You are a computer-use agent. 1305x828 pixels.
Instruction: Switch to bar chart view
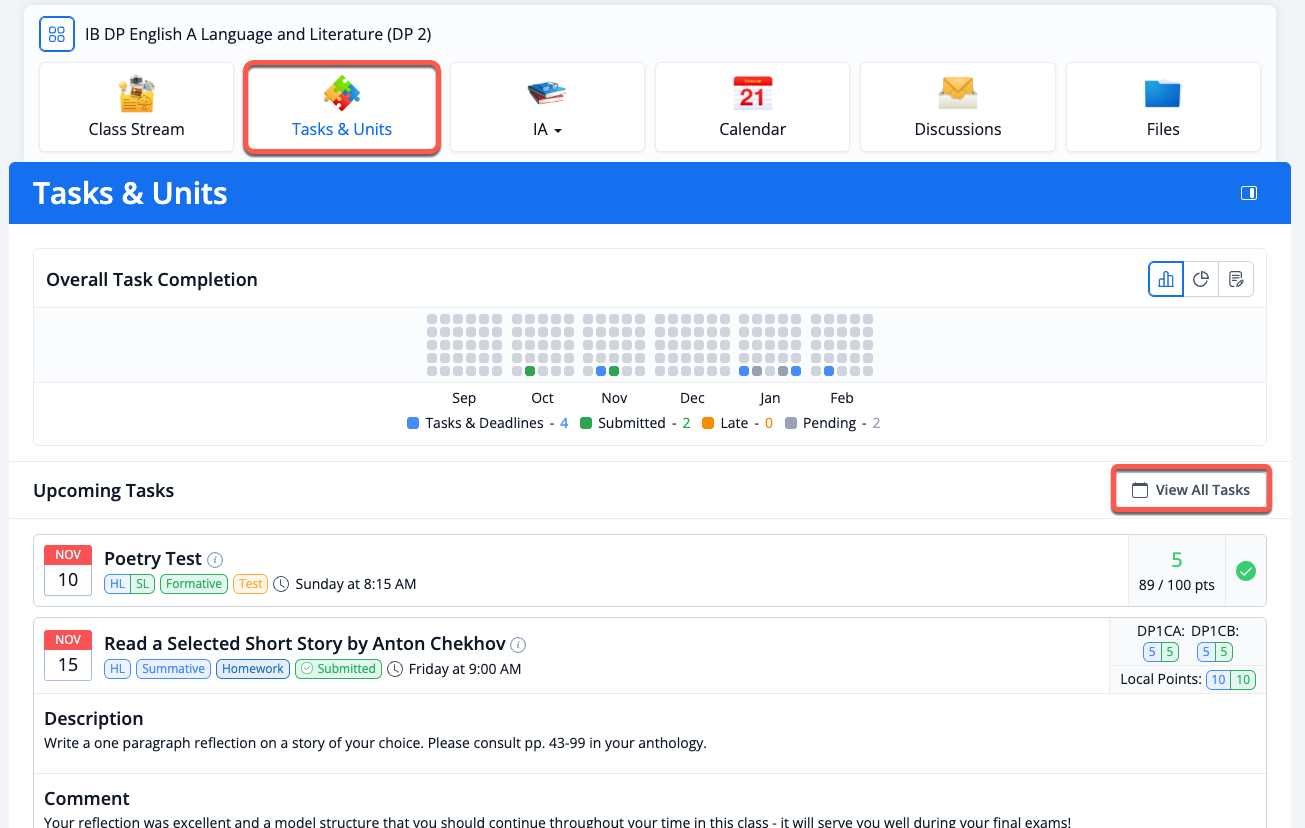pos(1166,280)
